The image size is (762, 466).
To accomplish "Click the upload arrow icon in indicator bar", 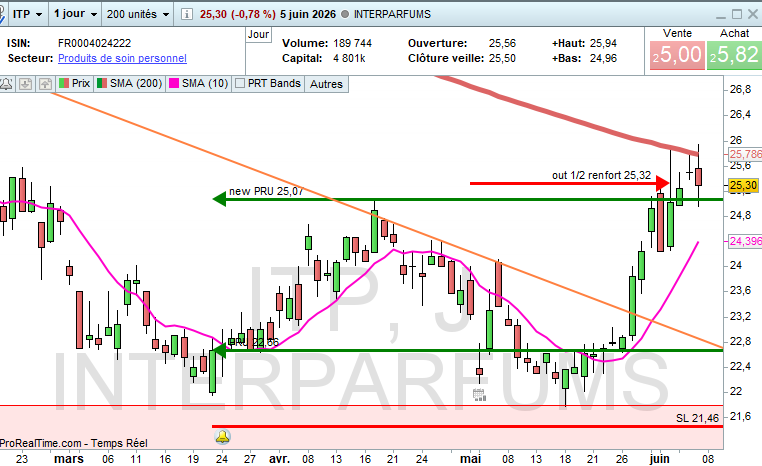I will coord(45,84).
